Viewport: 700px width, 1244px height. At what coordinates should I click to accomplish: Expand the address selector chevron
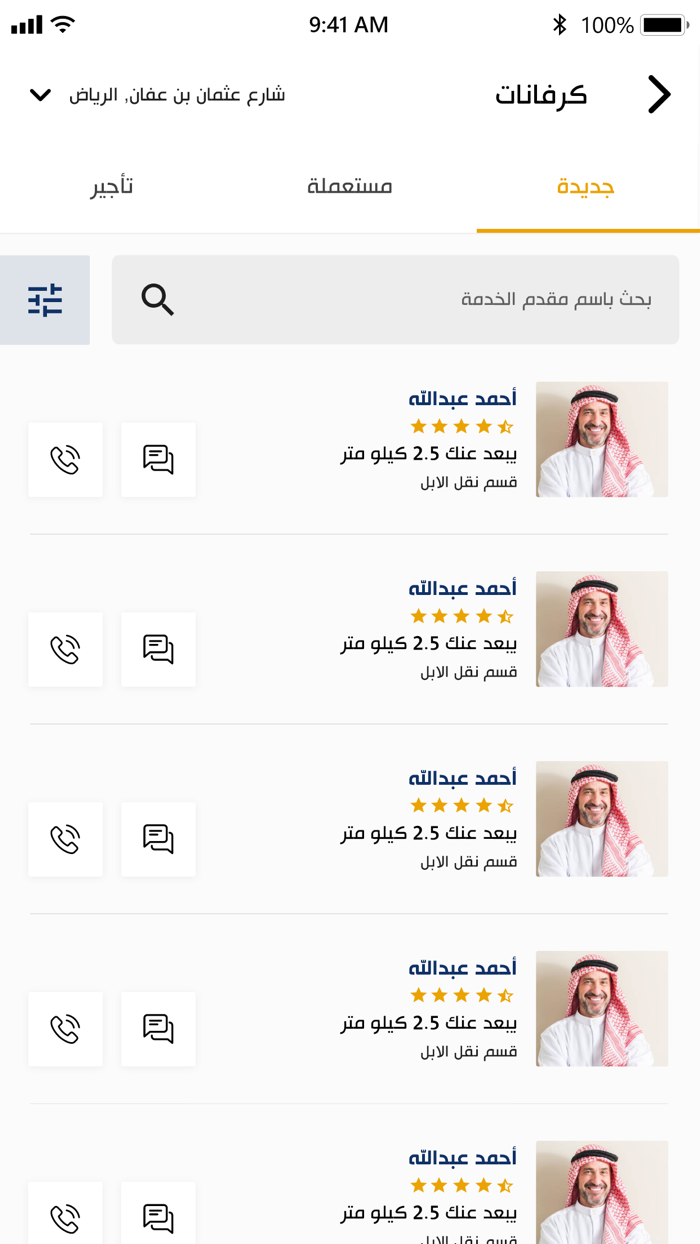(39, 95)
